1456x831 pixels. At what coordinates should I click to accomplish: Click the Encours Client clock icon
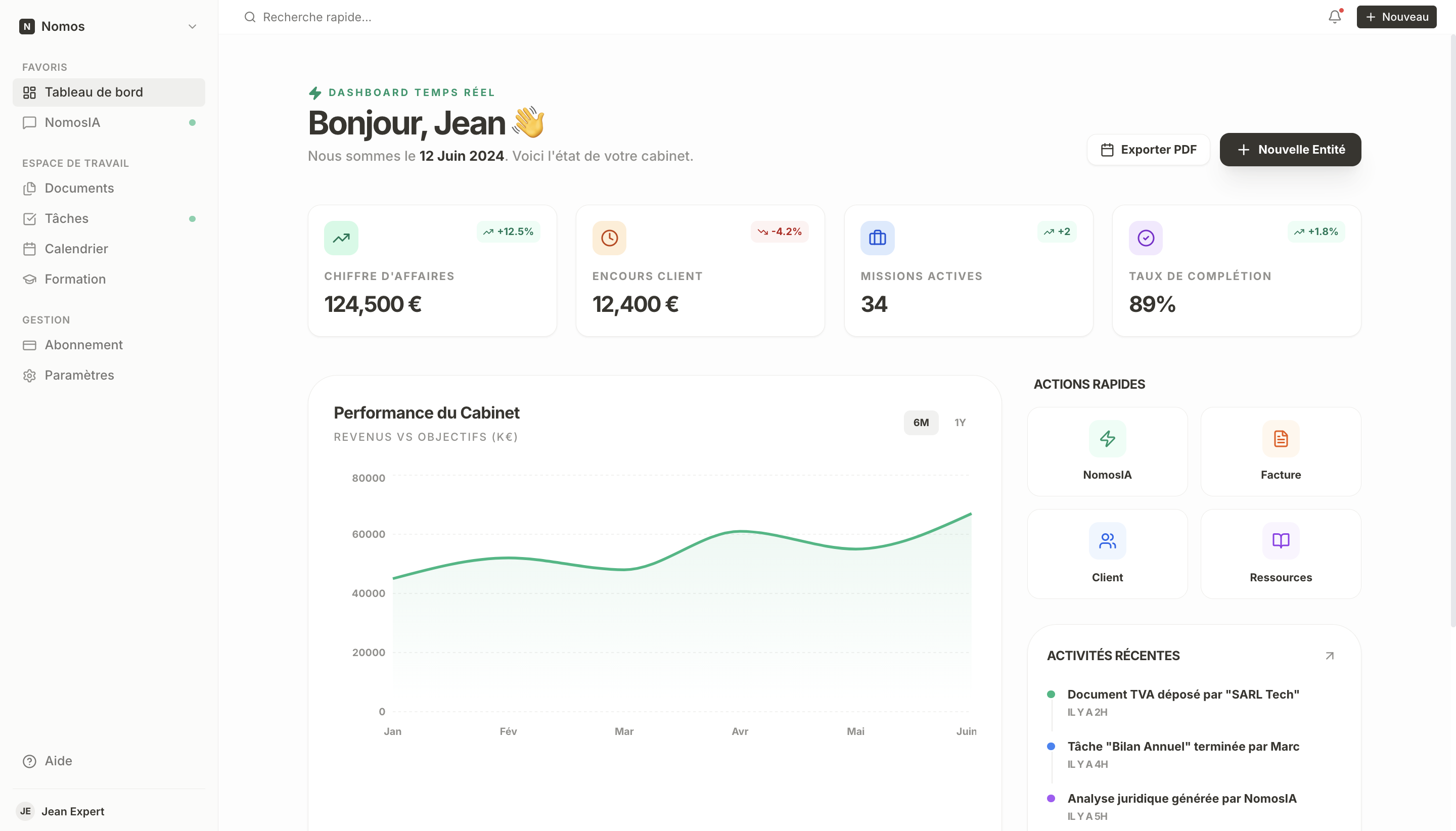(609, 238)
